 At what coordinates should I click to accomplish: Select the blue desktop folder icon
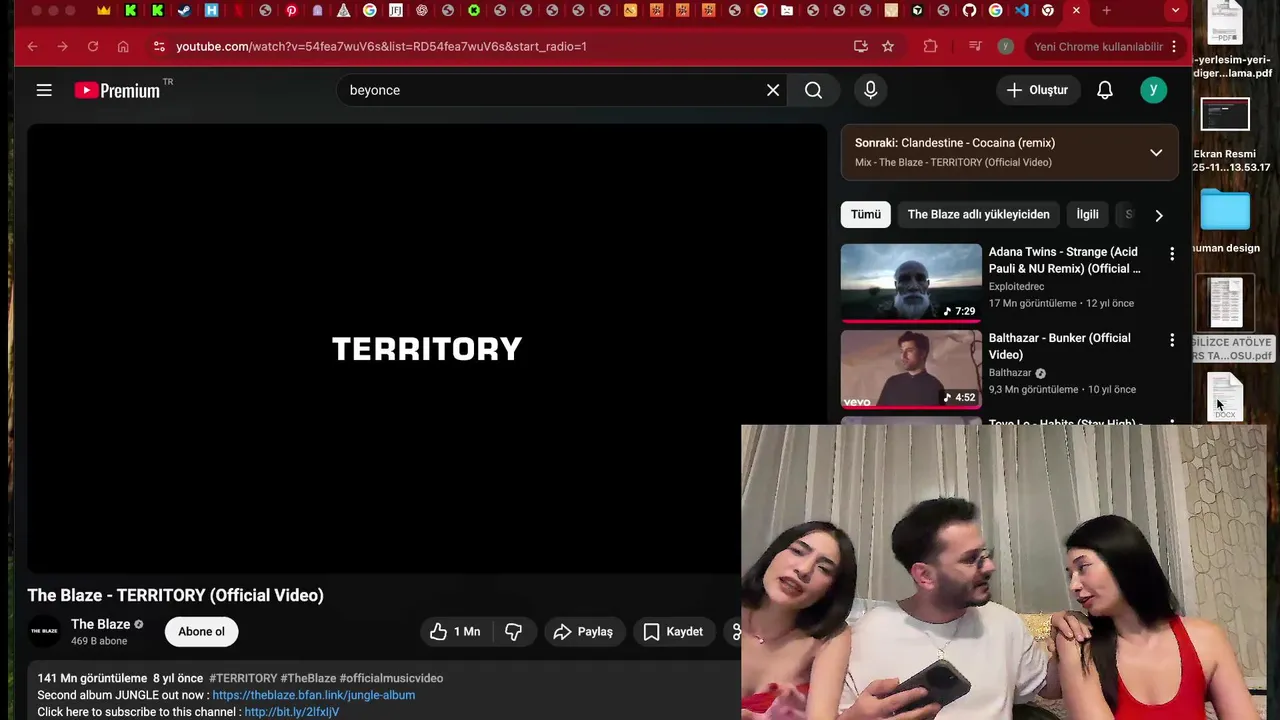[1225, 211]
